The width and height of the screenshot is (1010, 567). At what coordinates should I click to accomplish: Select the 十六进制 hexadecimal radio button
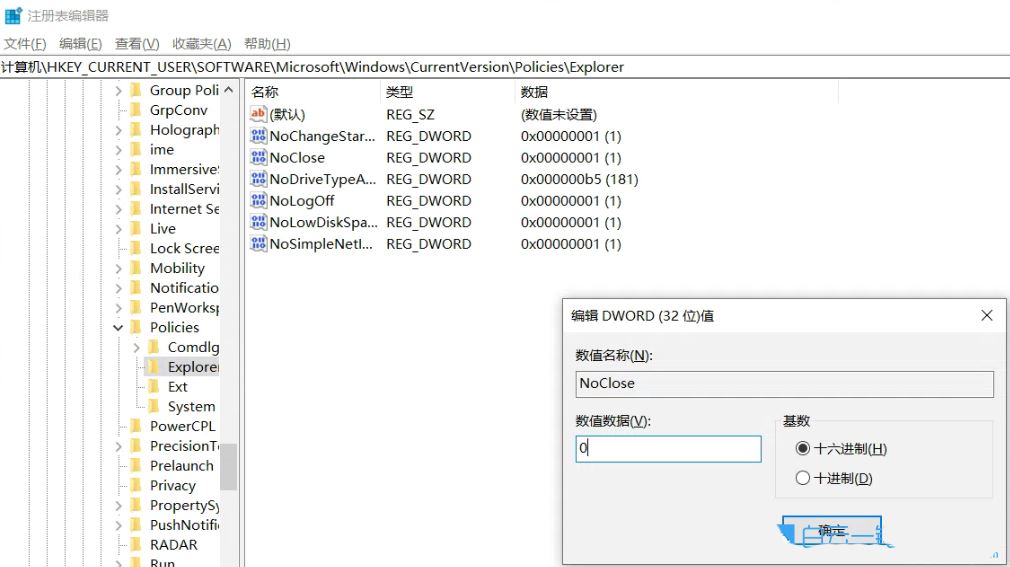pyautogui.click(x=803, y=448)
